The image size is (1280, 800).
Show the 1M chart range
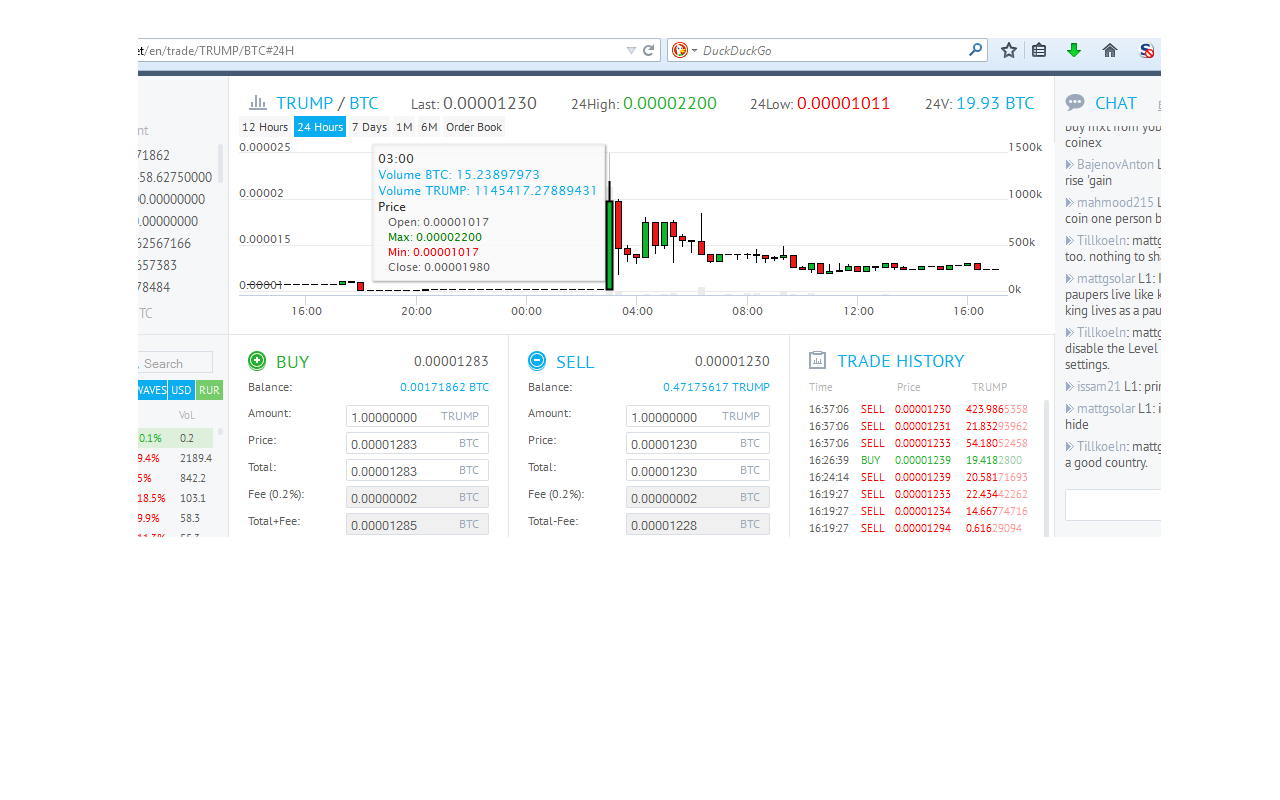404,127
